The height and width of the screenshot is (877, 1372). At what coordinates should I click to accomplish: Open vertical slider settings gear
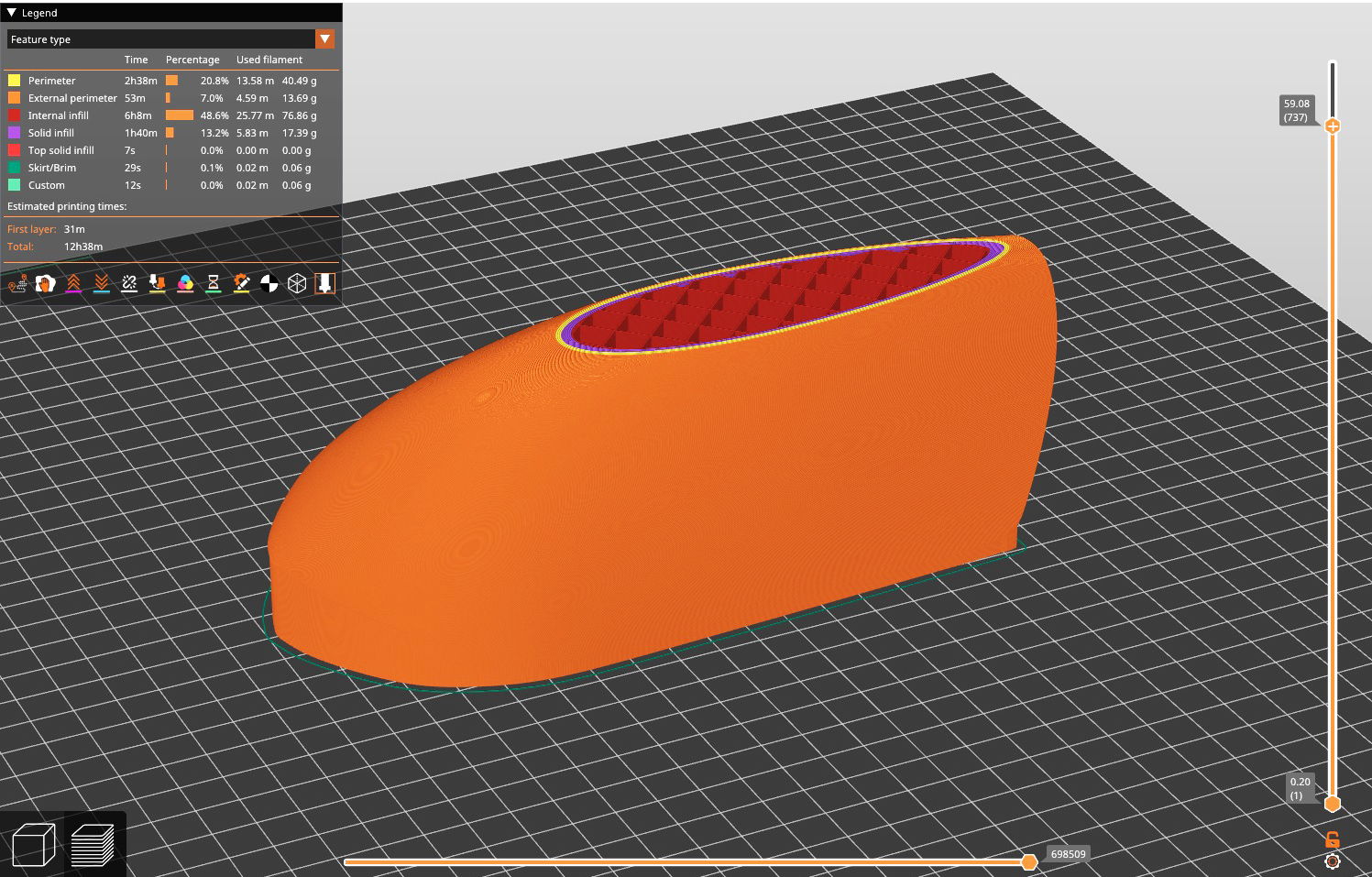tap(1333, 861)
